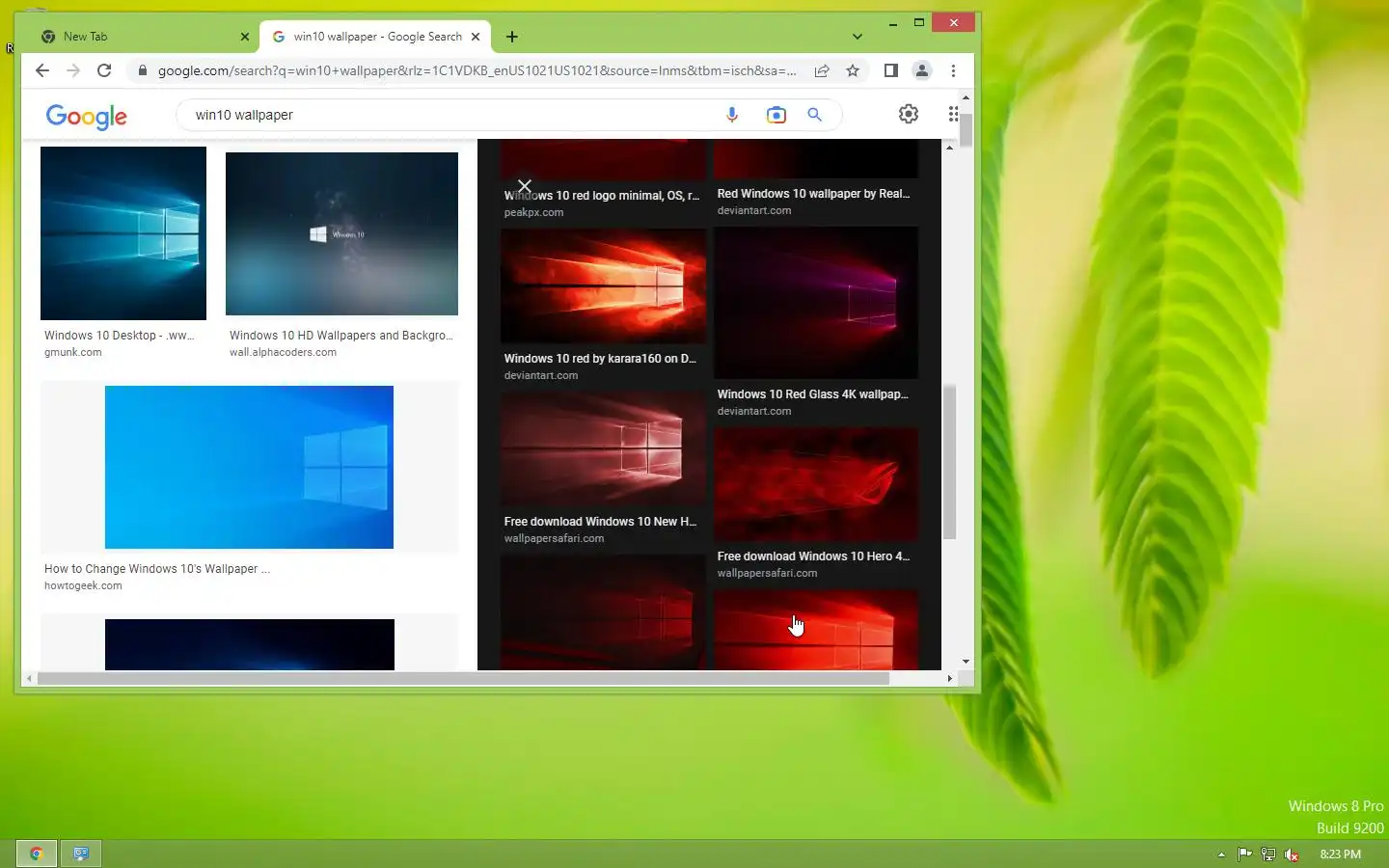Click the Chrome icon in taskbar
Screen dimensions: 1389x868
coord(36,854)
